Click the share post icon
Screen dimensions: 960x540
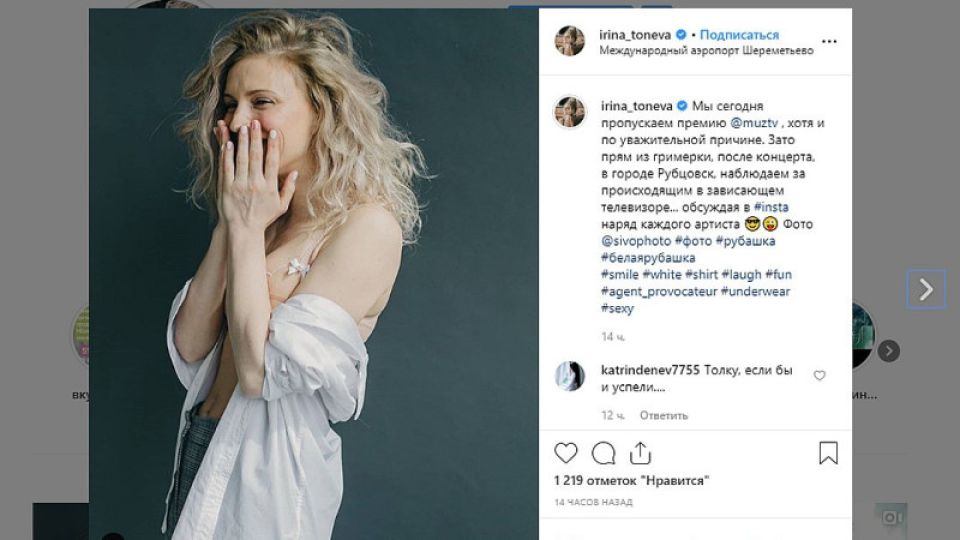point(640,453)
